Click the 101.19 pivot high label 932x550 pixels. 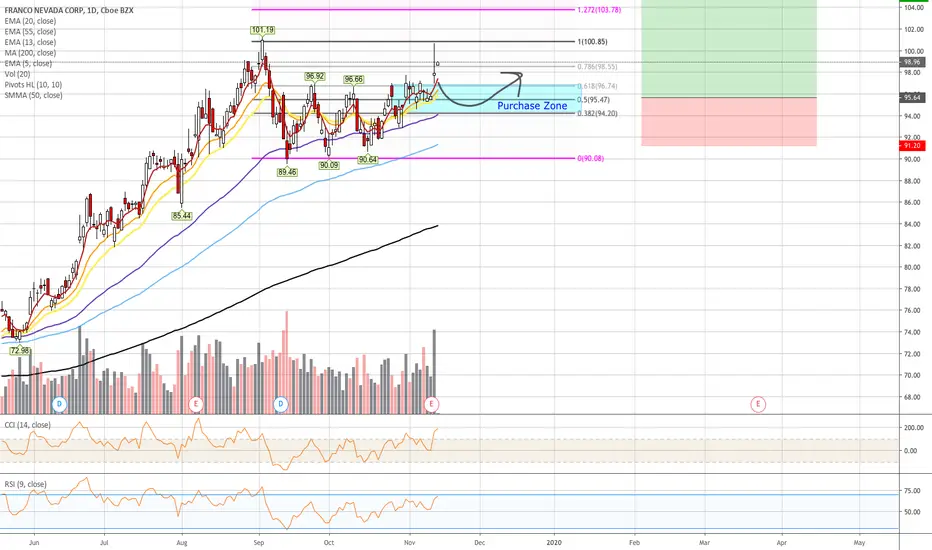(x=262, y=30)
